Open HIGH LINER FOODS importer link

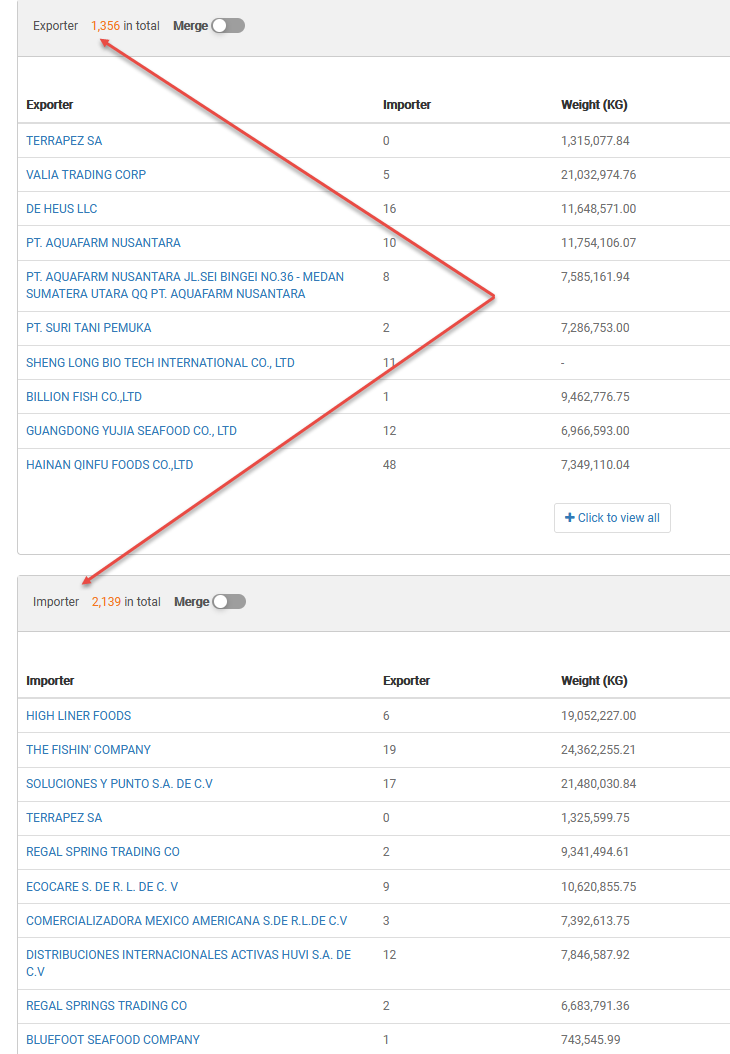point(79,716)
